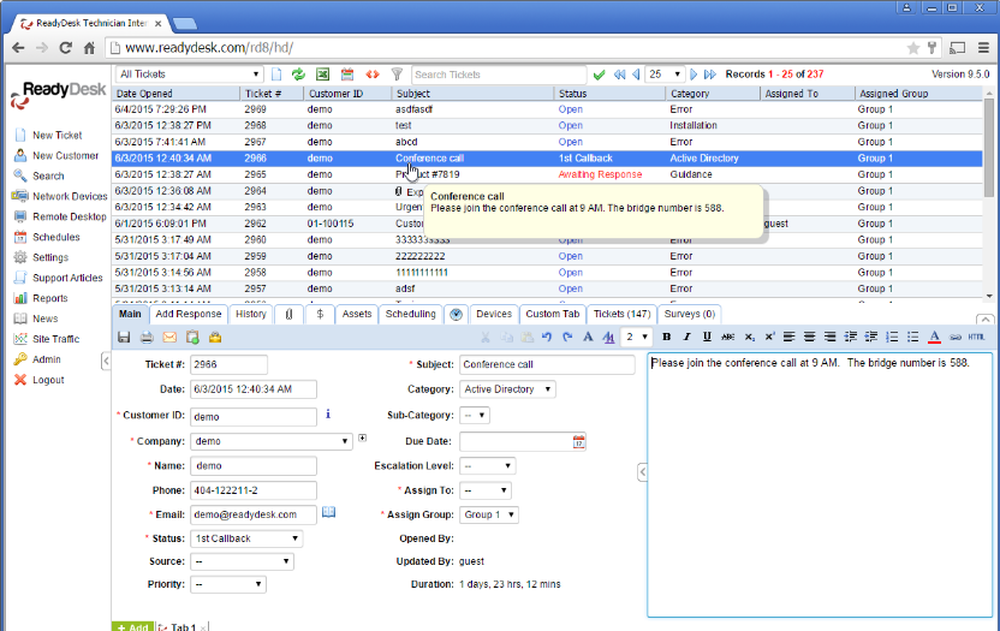Open New Customer in sidebar
Image resolution: width=1000 pixels, height=631 pixels.
point(66,156)
